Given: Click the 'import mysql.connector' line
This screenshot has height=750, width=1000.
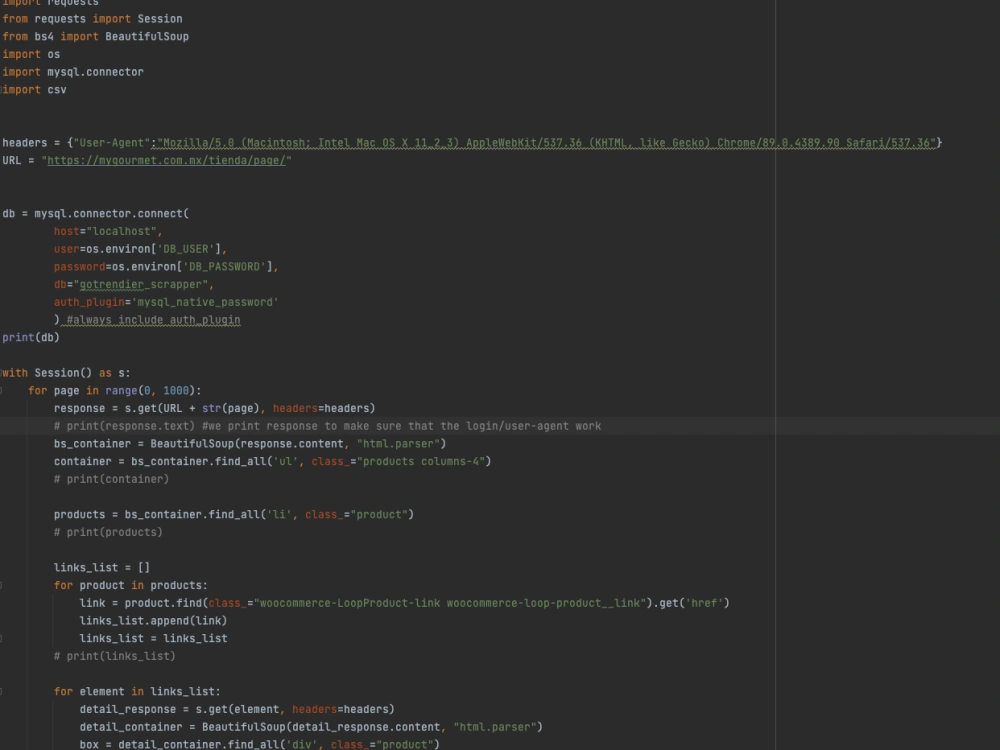Looking at the screenshot, I should [x=73, y=72].
